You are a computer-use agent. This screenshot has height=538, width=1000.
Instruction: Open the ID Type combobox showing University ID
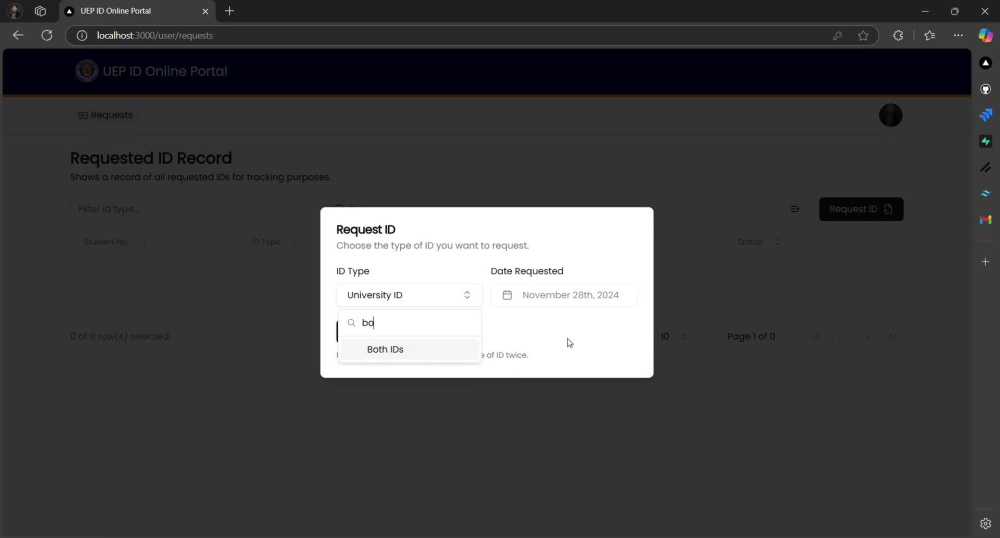[409, 295]
